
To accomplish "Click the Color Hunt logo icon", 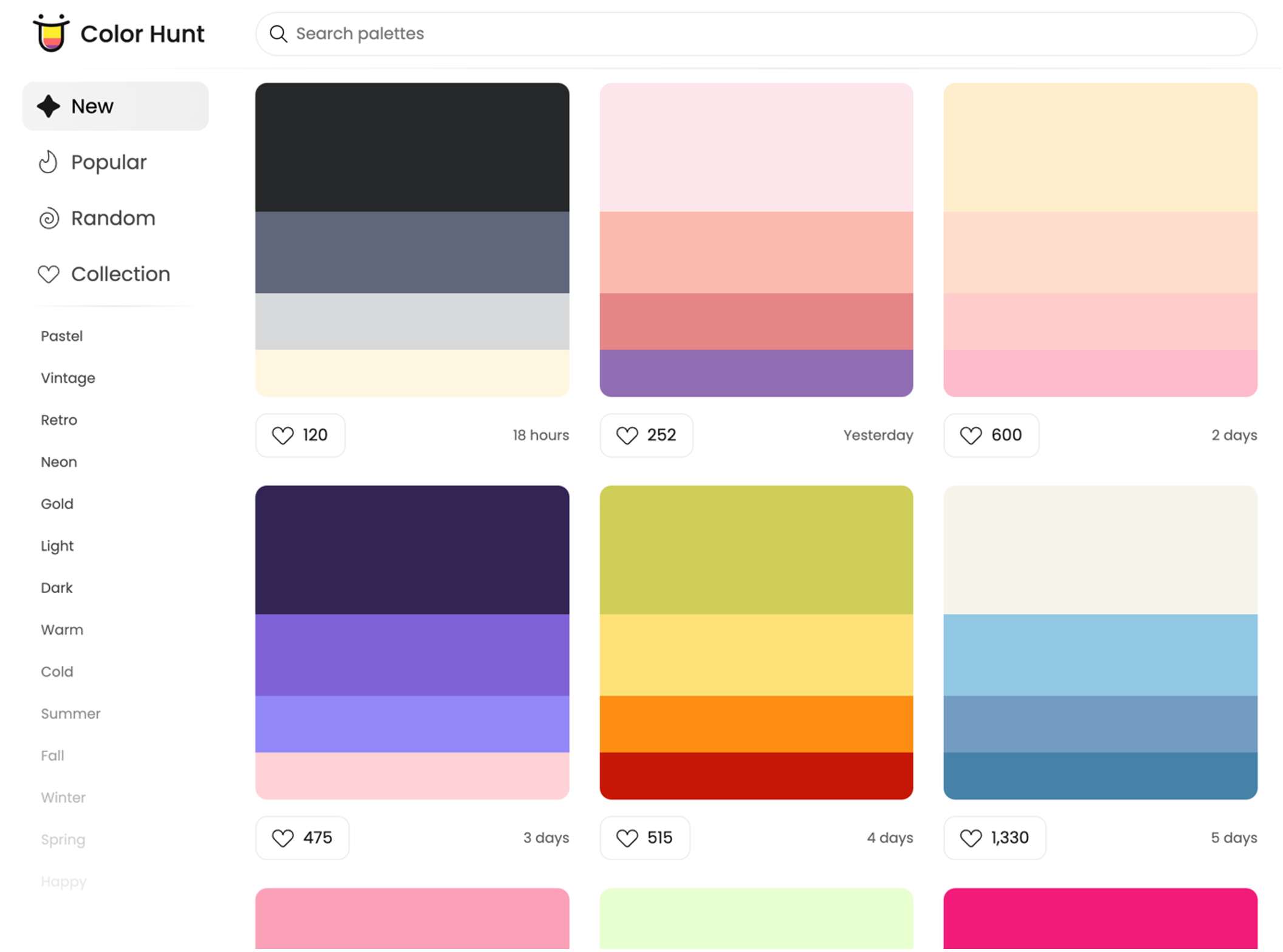I will pos(51,33).
